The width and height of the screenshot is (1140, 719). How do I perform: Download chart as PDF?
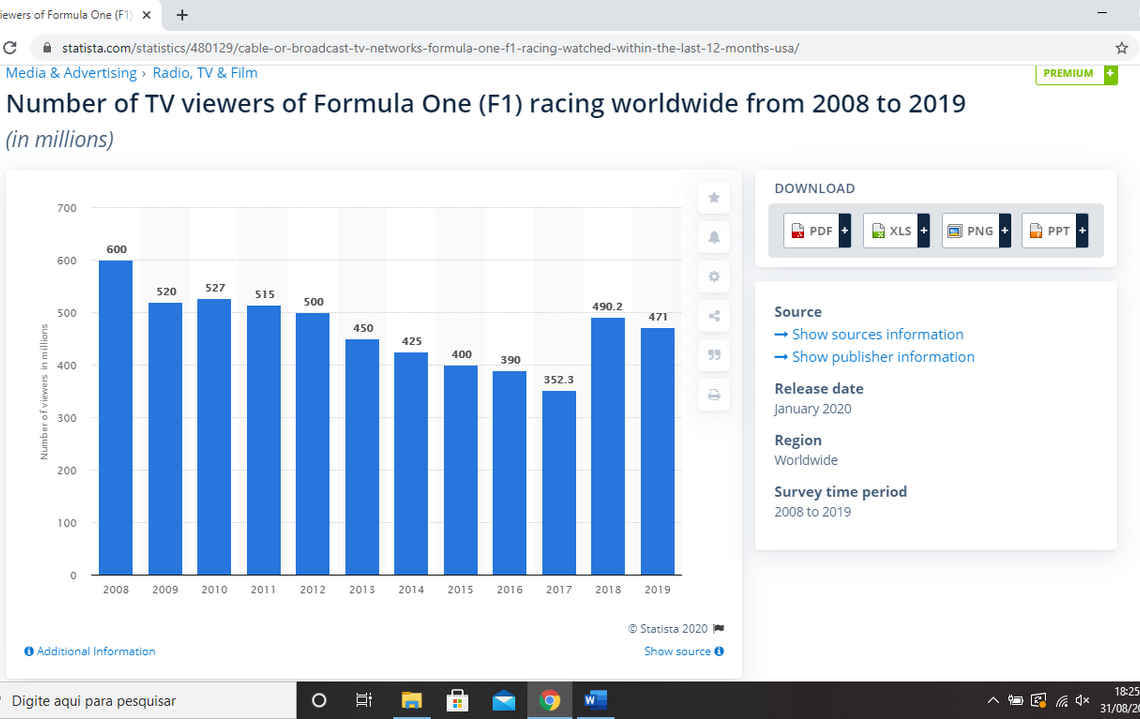click(x=817, y=231)
